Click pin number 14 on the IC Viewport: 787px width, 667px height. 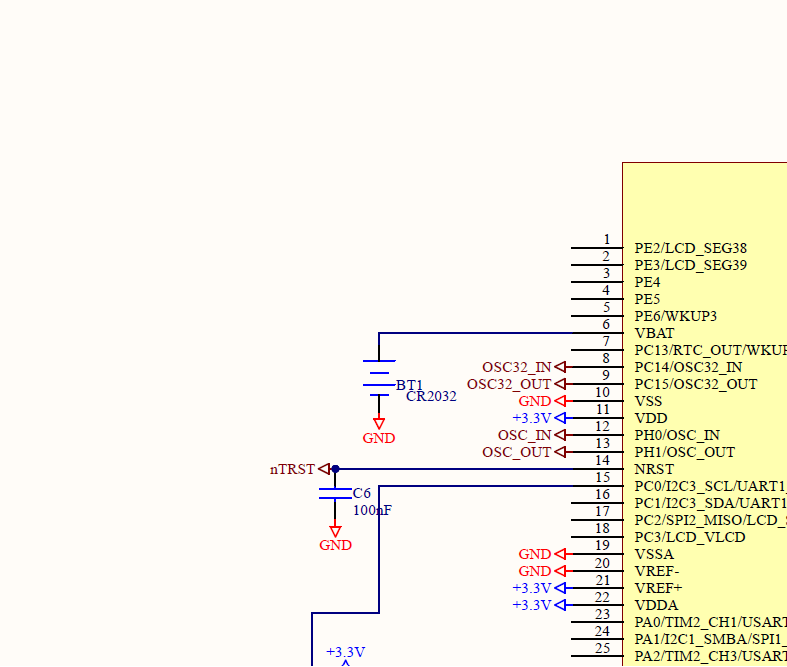click(x=603, y=460)
